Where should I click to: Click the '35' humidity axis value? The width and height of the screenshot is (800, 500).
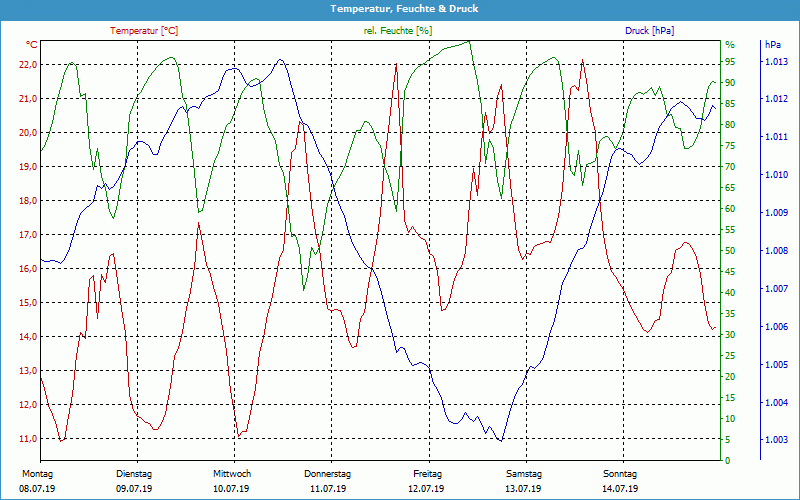pos(730,314)
